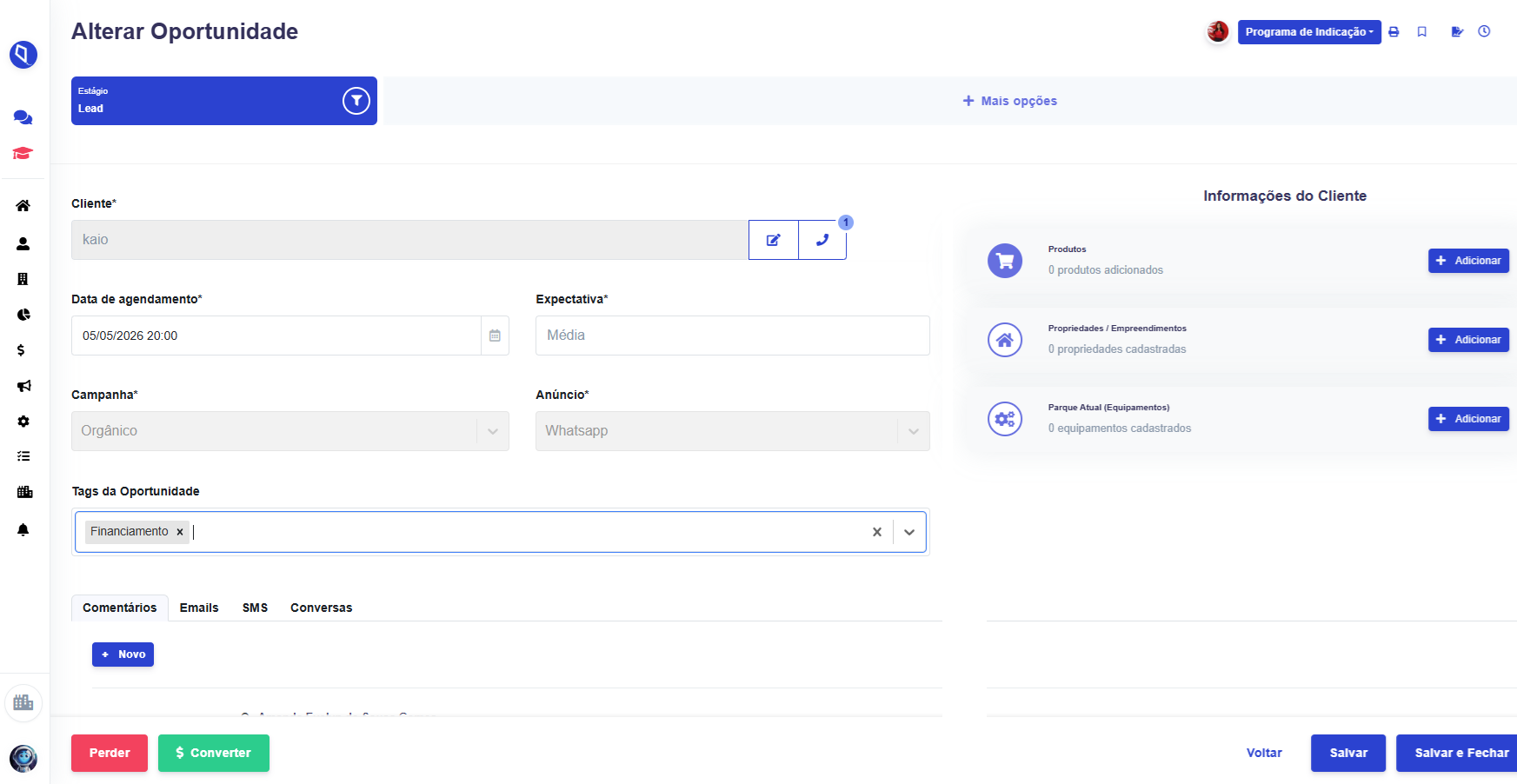
Task: Add a property with Propriedades Adicionar button
Action: click(x=1468, y=340)
